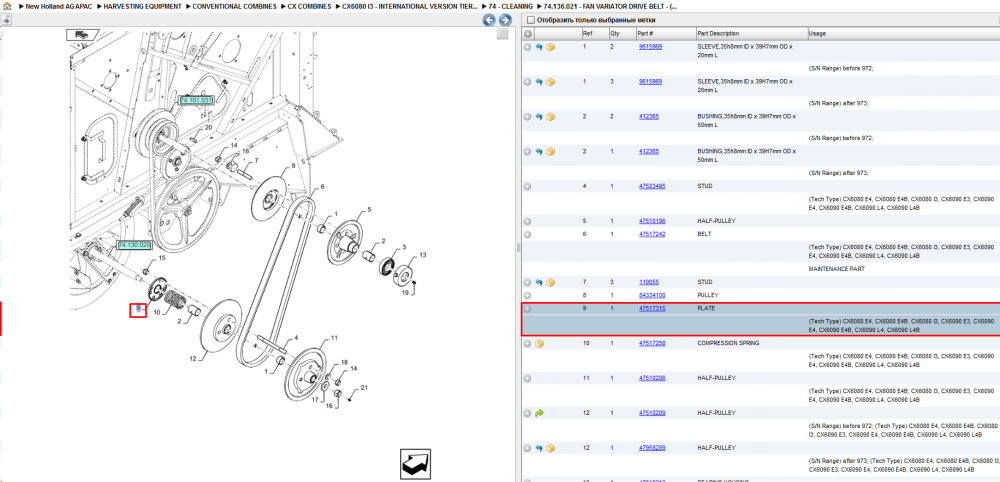This screenshot has width=1000, height=482.
Task: Open diagram reference label 74.101.031
Action: click(x=196, y=100)
